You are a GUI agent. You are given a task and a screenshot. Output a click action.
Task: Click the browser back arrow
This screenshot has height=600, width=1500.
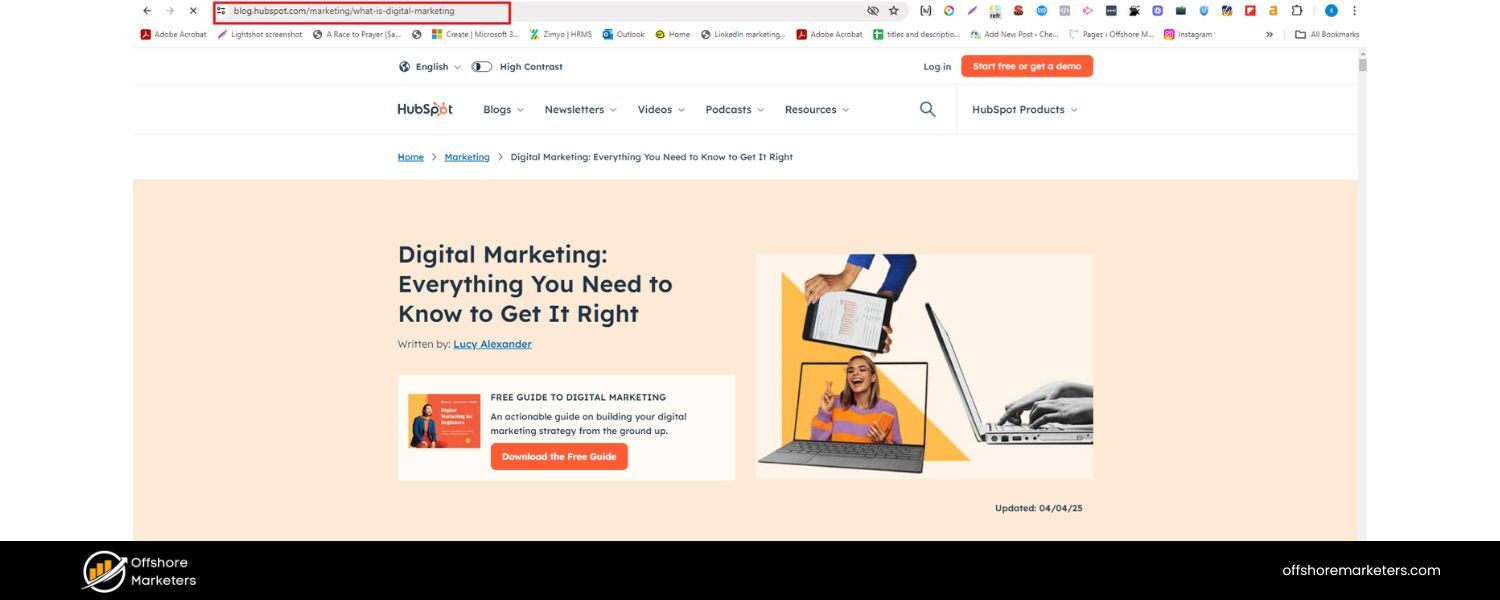coord(147,11)
